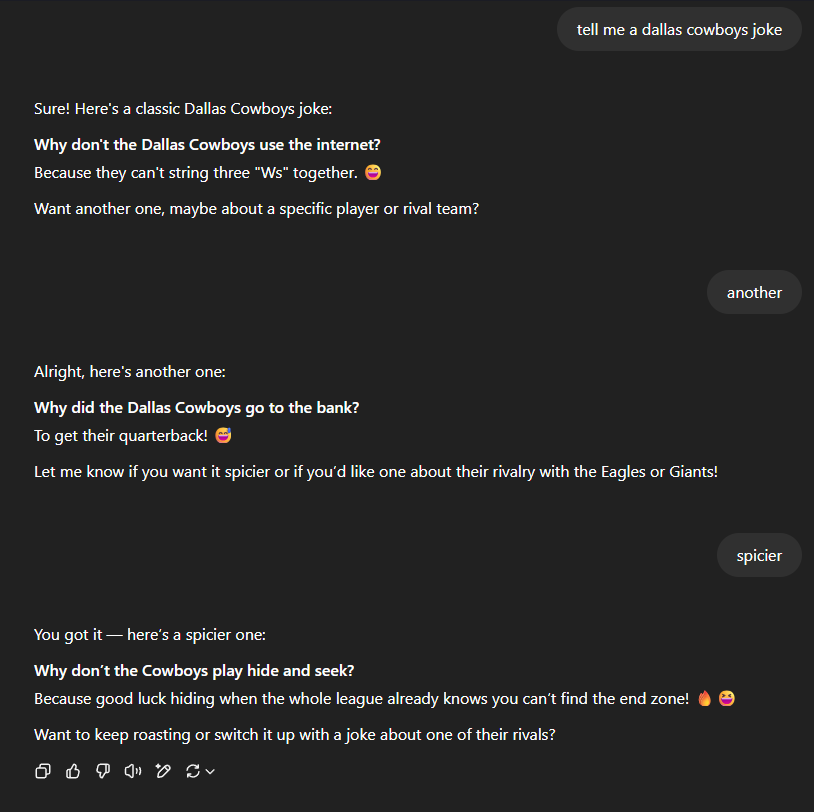The width and height of the screenshot is (814, 812).
Task: Play the response with the read aloud icon
Action: [132, 770]
